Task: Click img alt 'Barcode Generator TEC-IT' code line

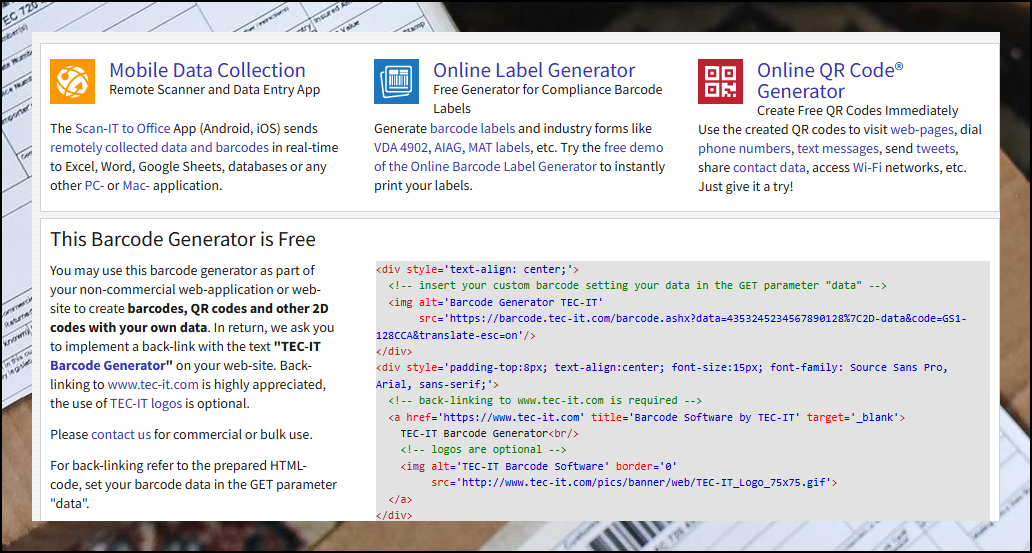Action: click(496, 302)
